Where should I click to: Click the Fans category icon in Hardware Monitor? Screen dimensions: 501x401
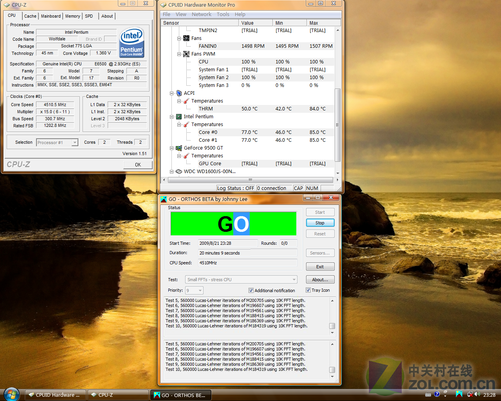(x=186, y=38)
